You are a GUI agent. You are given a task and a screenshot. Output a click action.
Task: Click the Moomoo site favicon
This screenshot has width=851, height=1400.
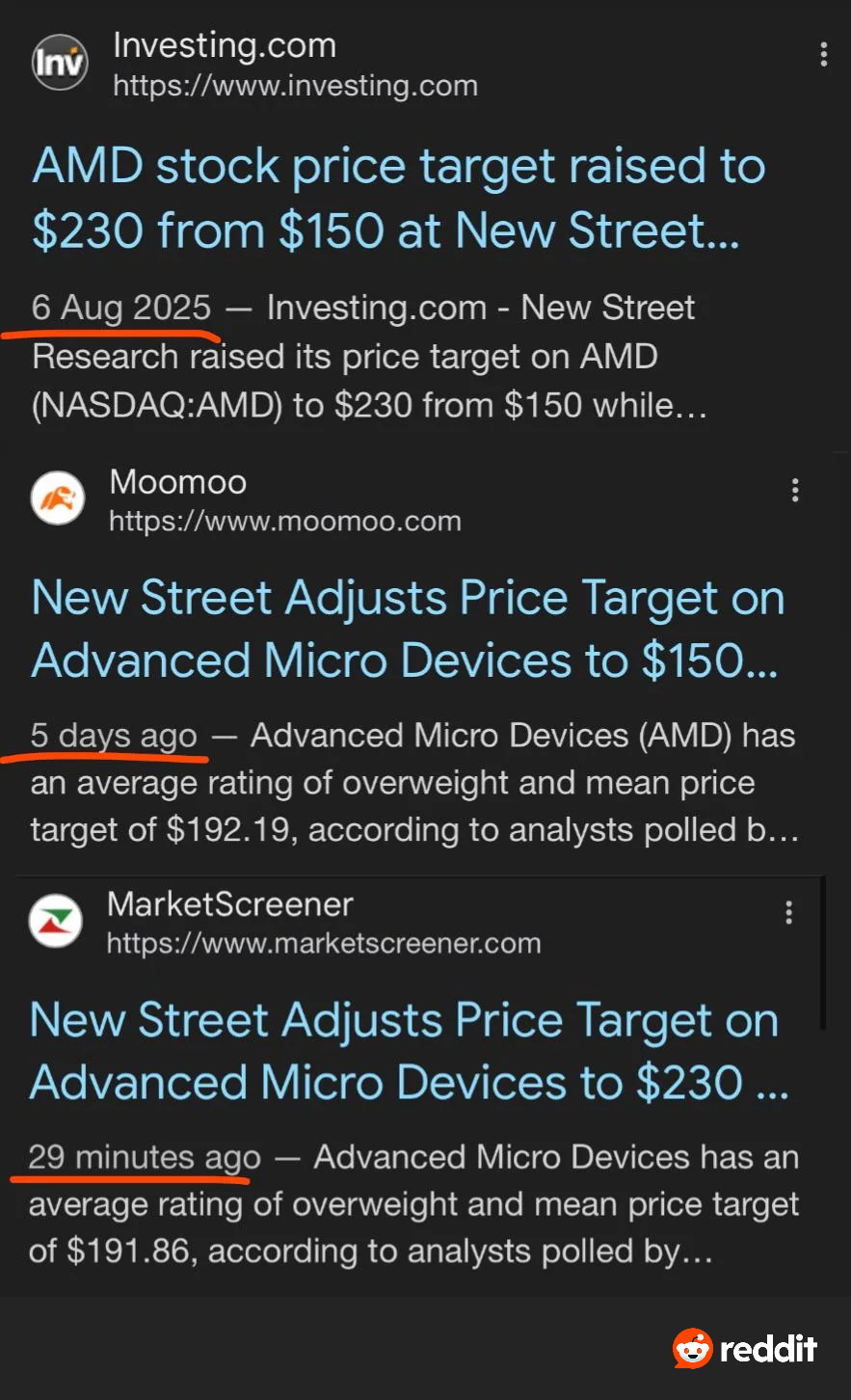pos(58,498)
